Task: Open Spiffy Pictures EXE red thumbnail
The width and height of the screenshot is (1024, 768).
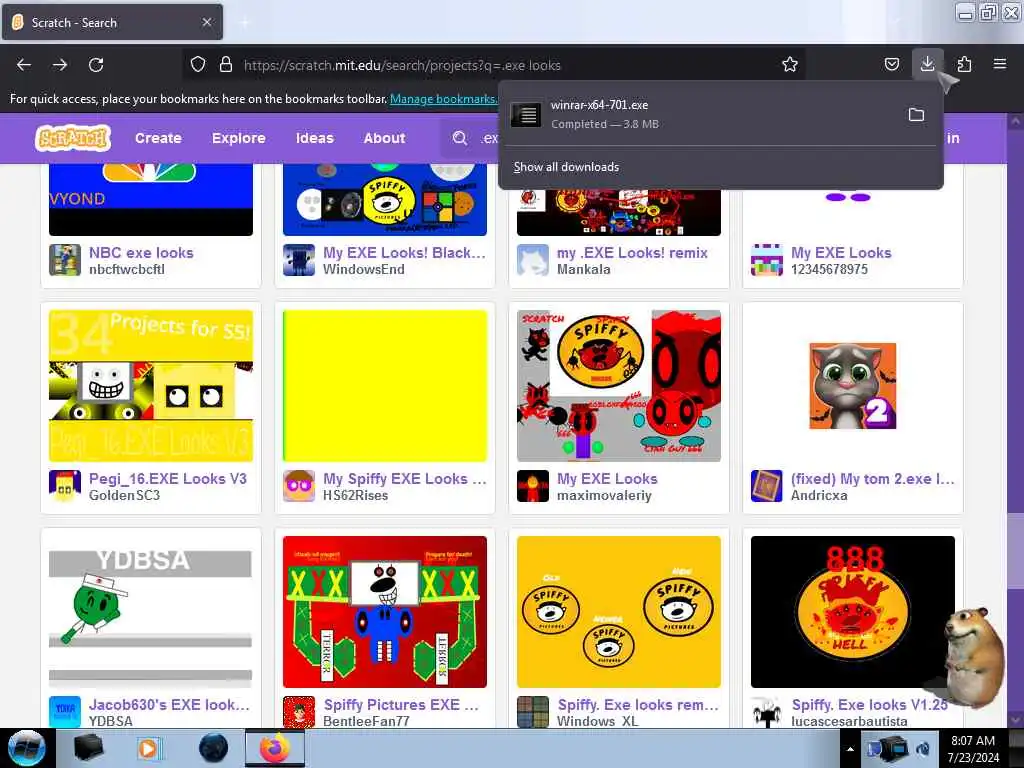Action: [385, 612]
